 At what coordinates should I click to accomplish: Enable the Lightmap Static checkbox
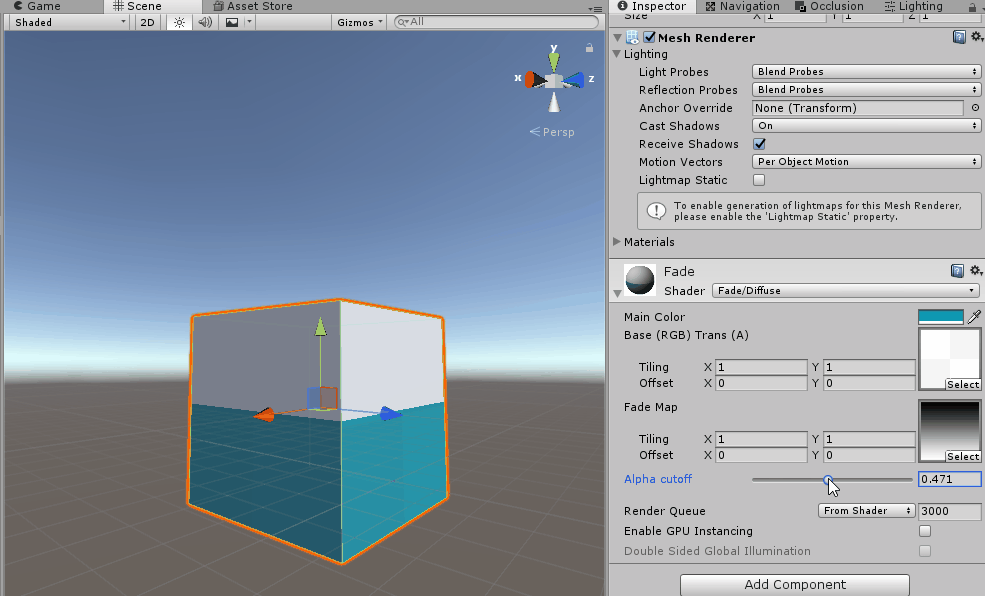[757, 180]
